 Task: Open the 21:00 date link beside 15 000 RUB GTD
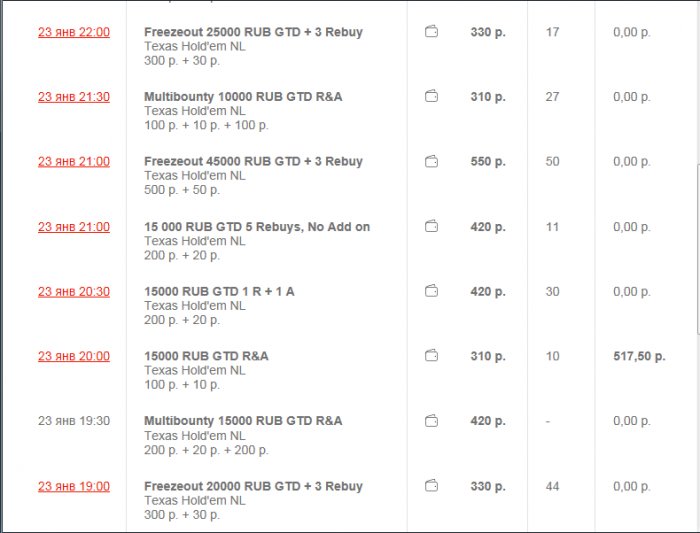(74, 227)
